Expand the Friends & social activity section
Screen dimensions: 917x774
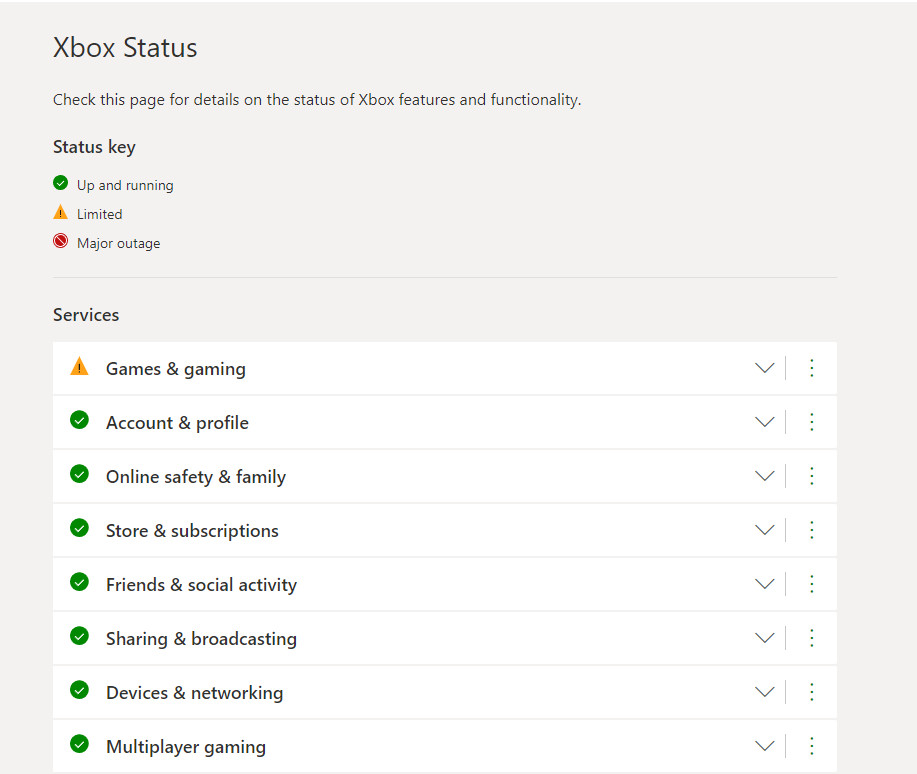coord(765,584)
